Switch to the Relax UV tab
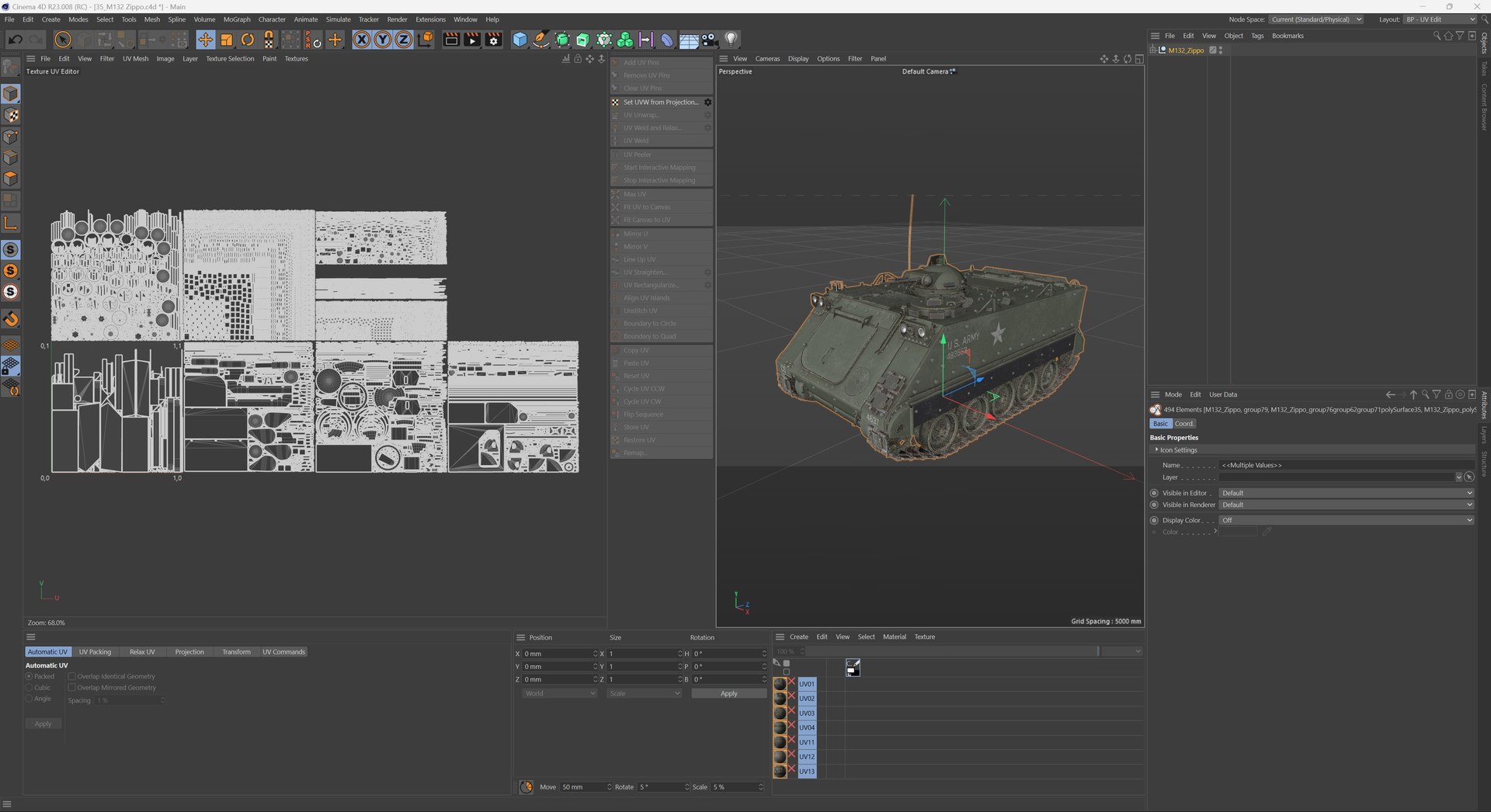 pyautogui.click(x=142, y=652)
